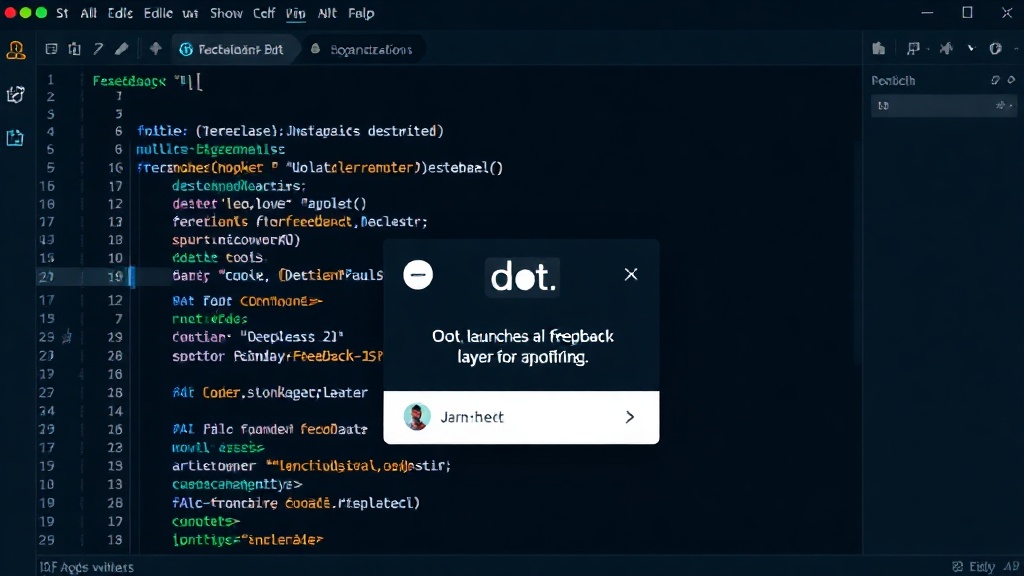
Task: Open the Celf menu
Action: 264,13
